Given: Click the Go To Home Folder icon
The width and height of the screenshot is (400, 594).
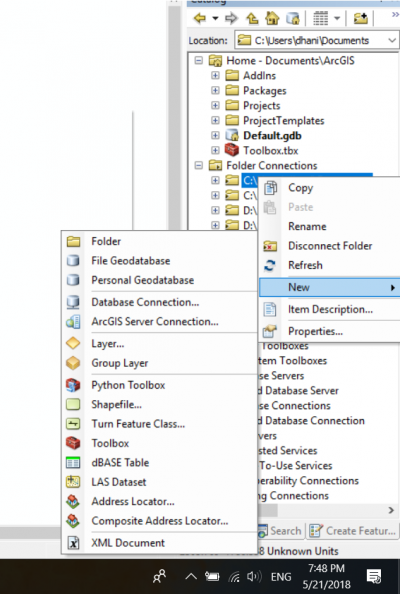Looking at the screenshot, I should tap(272, 18).
